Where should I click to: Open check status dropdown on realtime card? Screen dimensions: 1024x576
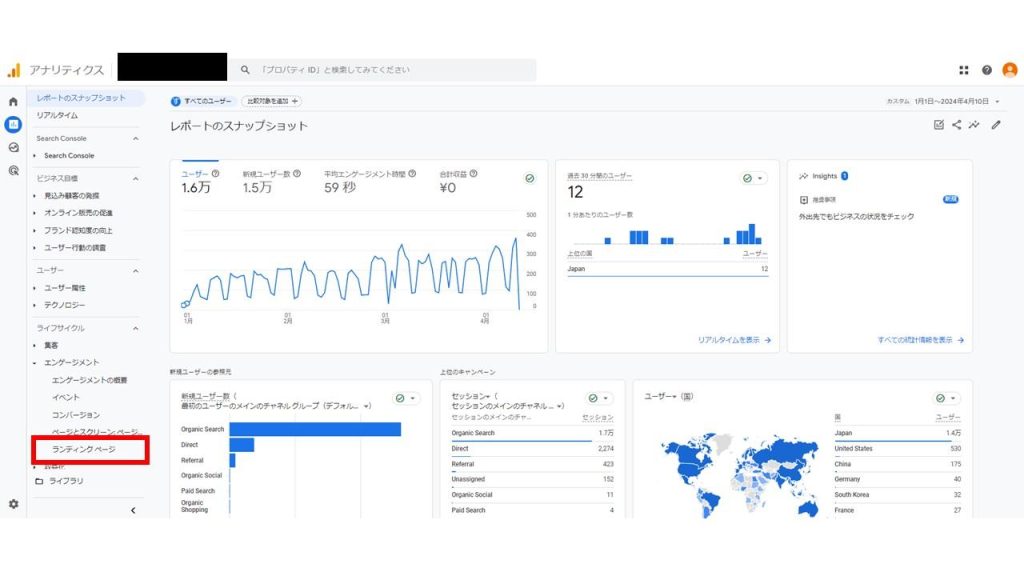pyautogui.click(x=753, y=178)
